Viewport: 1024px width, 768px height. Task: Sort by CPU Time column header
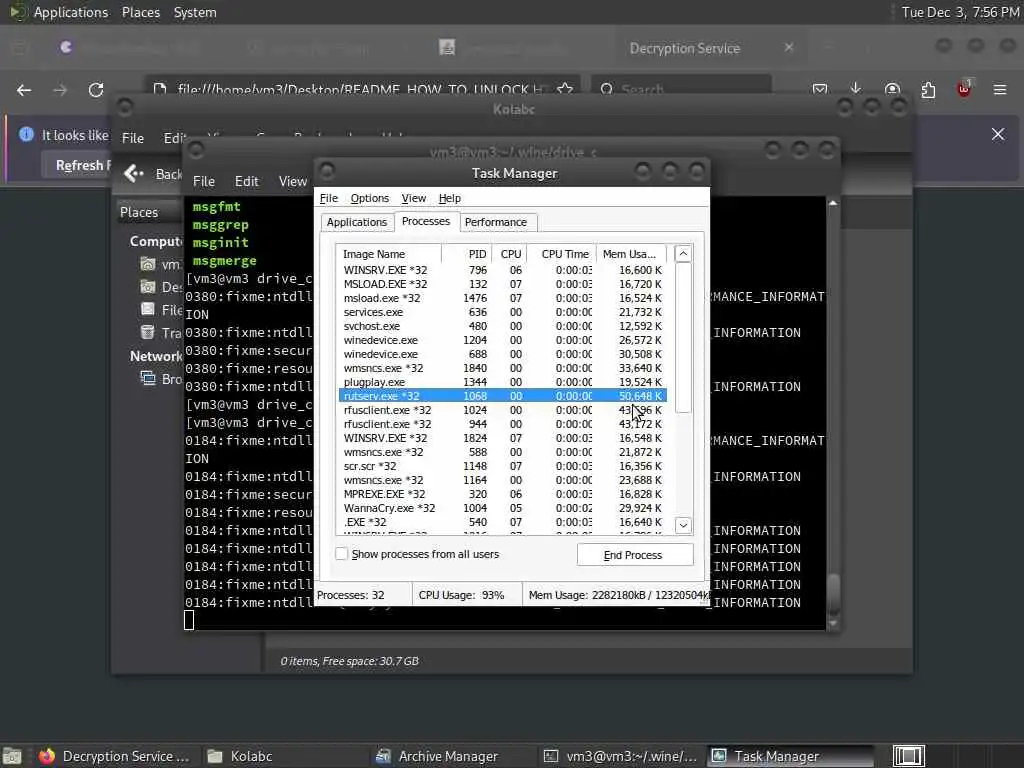coord(562,254)
